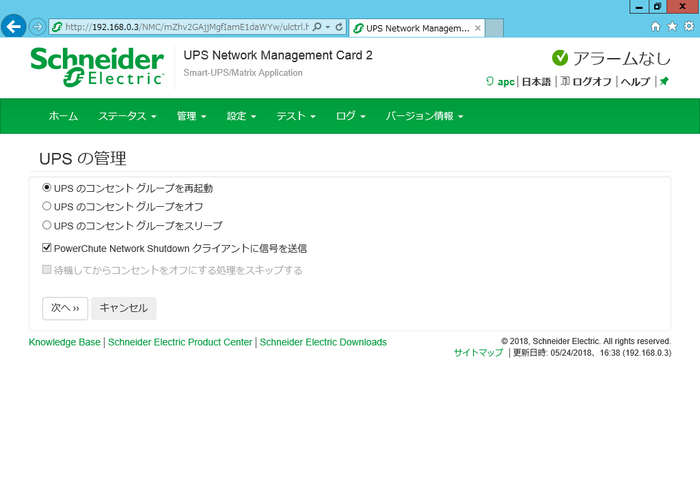Select radio UPS のコンセント グループを再起動
700x497 pixels.
point(46,188)
